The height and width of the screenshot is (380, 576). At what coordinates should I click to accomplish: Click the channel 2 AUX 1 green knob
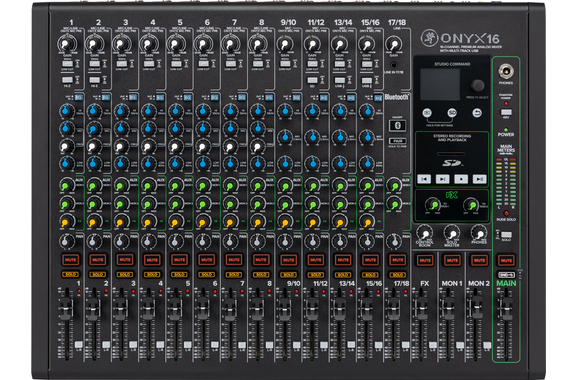click(94, 186)
